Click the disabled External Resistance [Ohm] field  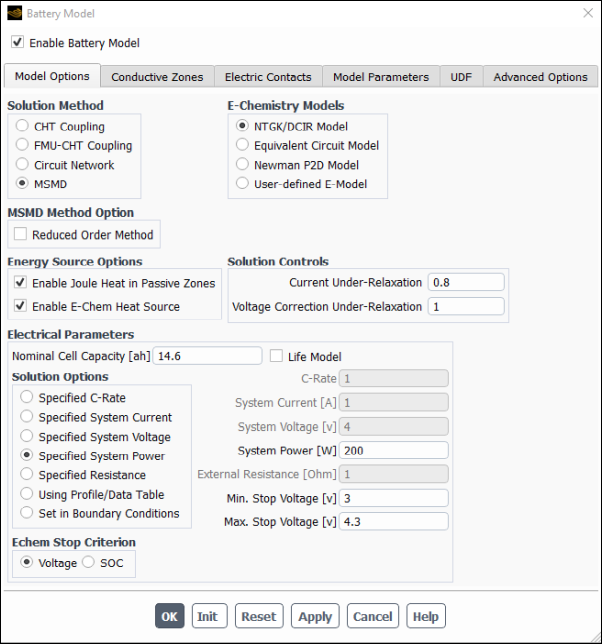click(x=394, y=474)
